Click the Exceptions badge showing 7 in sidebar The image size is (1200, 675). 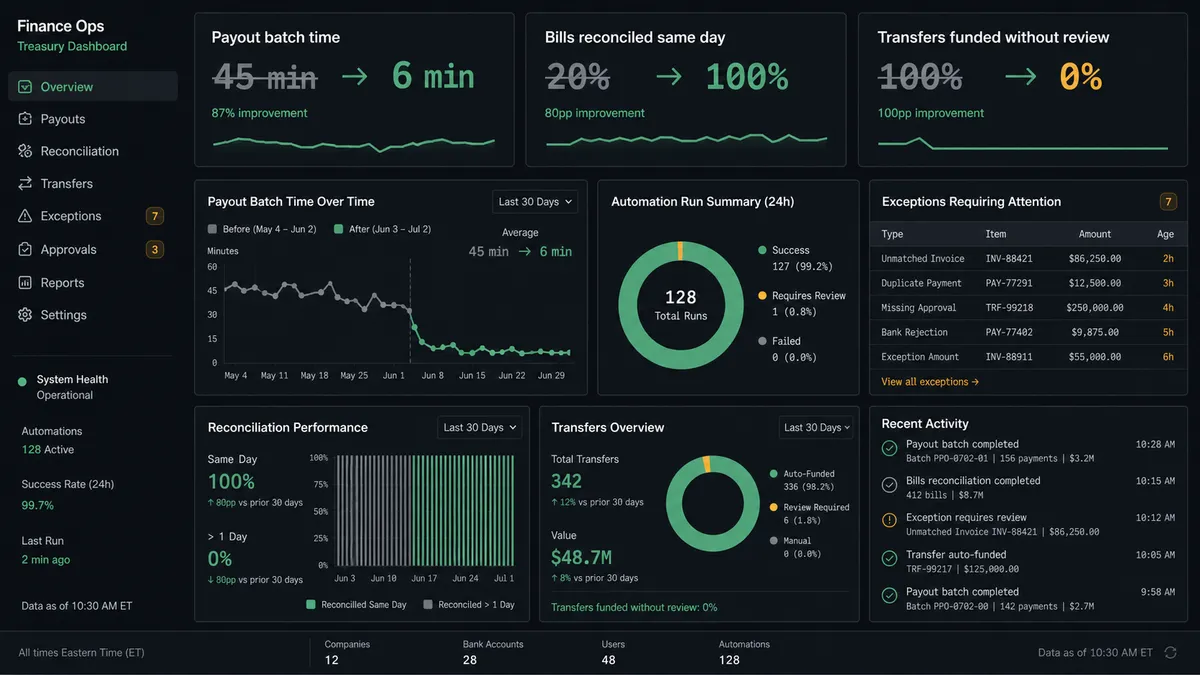(155, 216)
